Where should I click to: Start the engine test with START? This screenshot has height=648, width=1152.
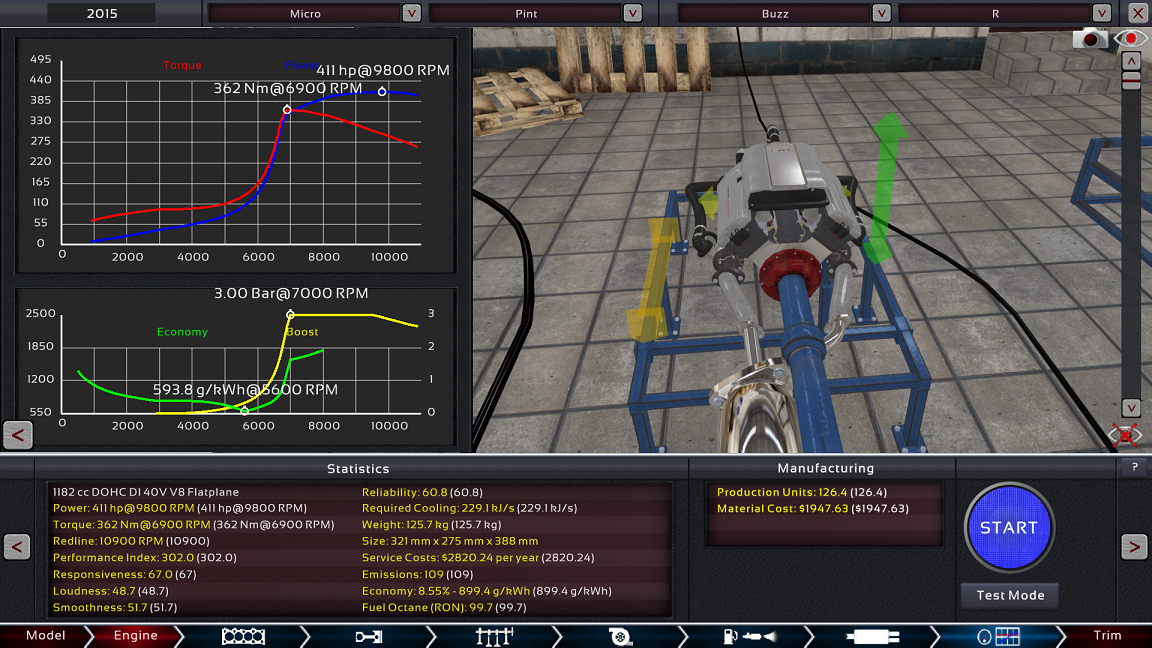pyautogui.click(x=1009, y=528)
